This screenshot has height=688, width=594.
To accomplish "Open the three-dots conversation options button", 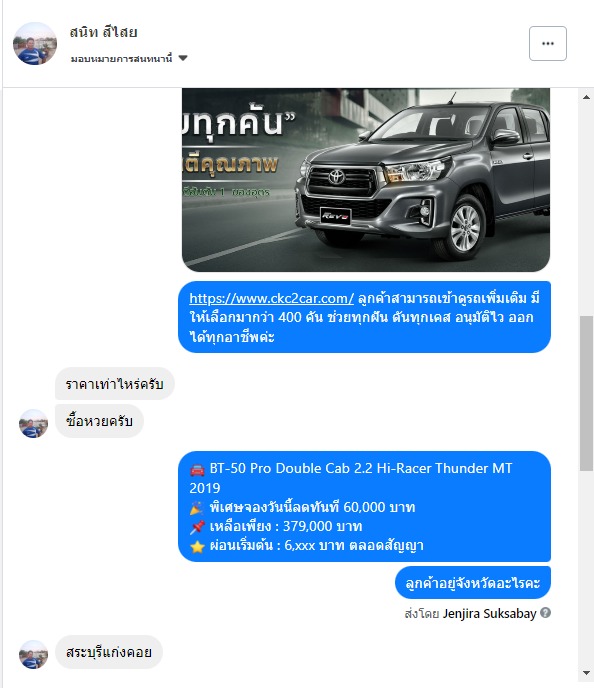I will [547, 43].
